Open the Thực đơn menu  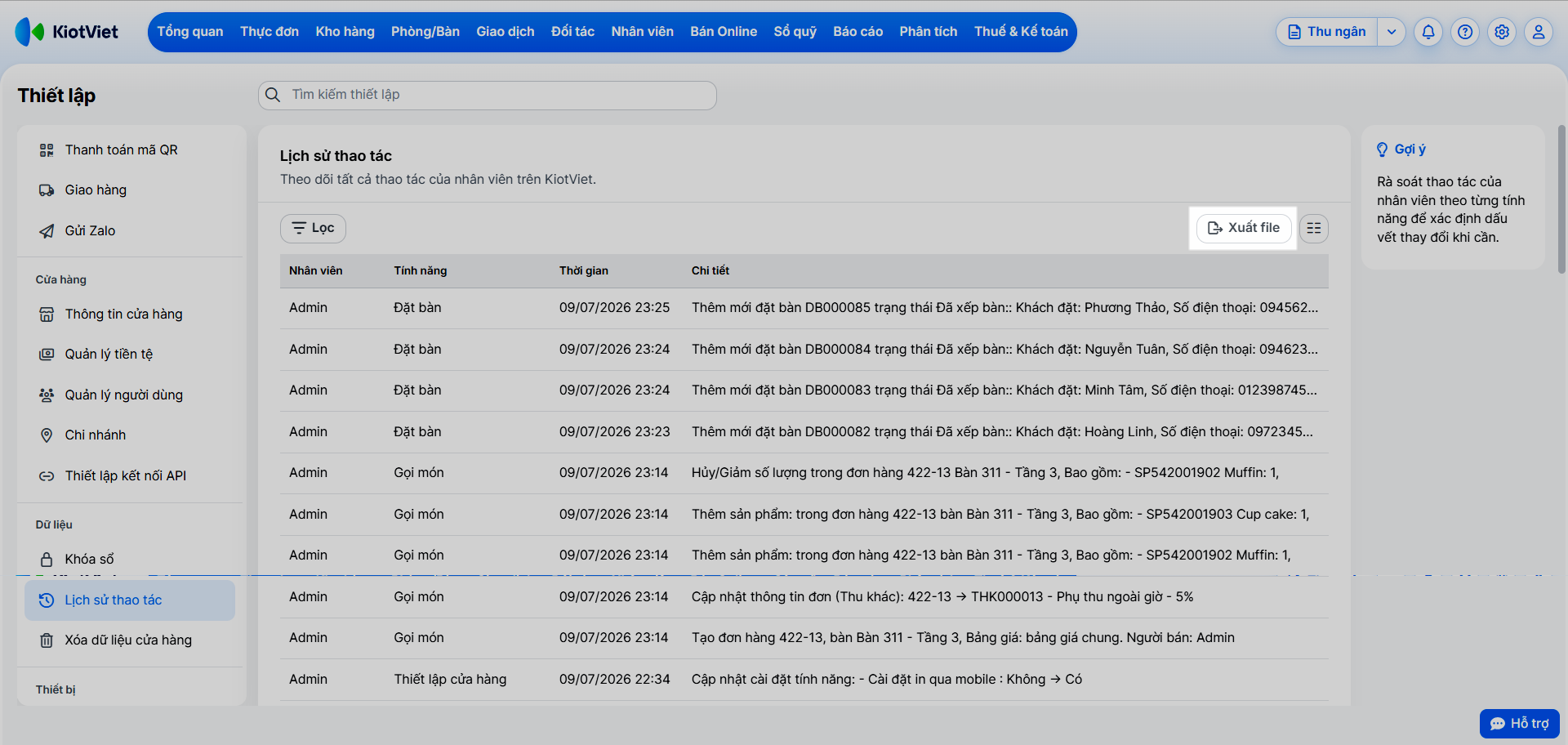[269, 32]
